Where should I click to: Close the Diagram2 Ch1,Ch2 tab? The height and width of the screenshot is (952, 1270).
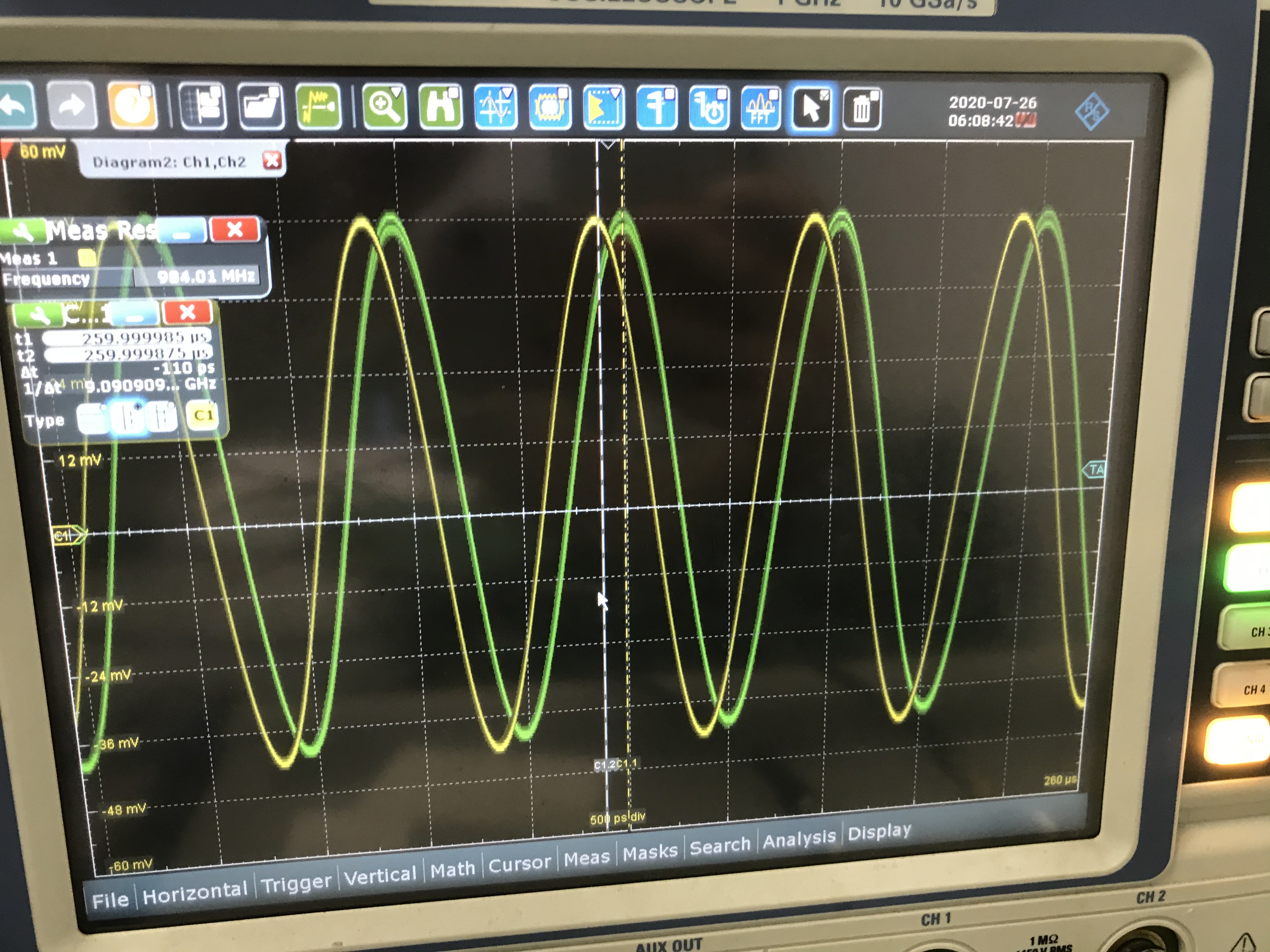pos(272,161)
